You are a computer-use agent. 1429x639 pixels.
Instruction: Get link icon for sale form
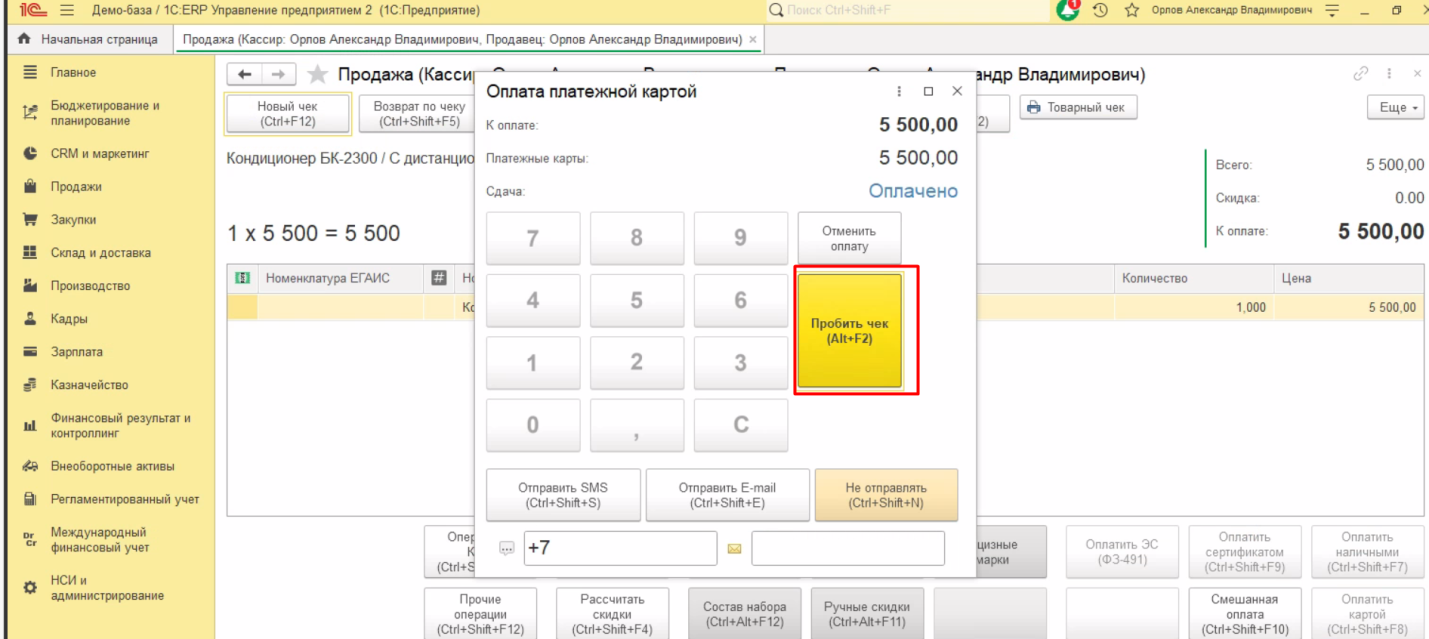click(1360, 74)
